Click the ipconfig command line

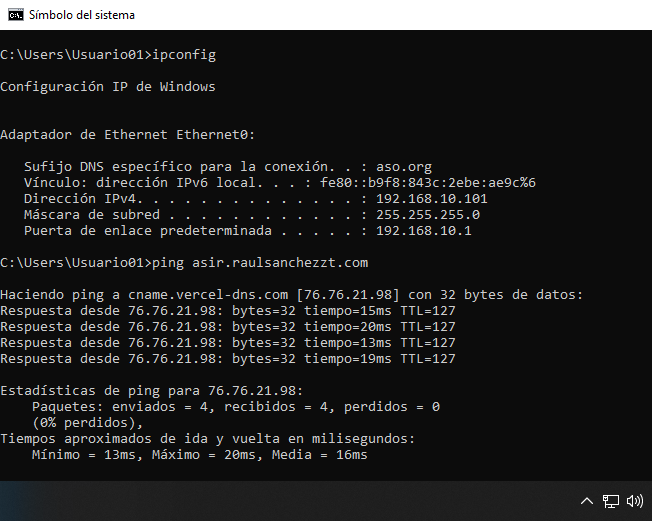(108, 55)
